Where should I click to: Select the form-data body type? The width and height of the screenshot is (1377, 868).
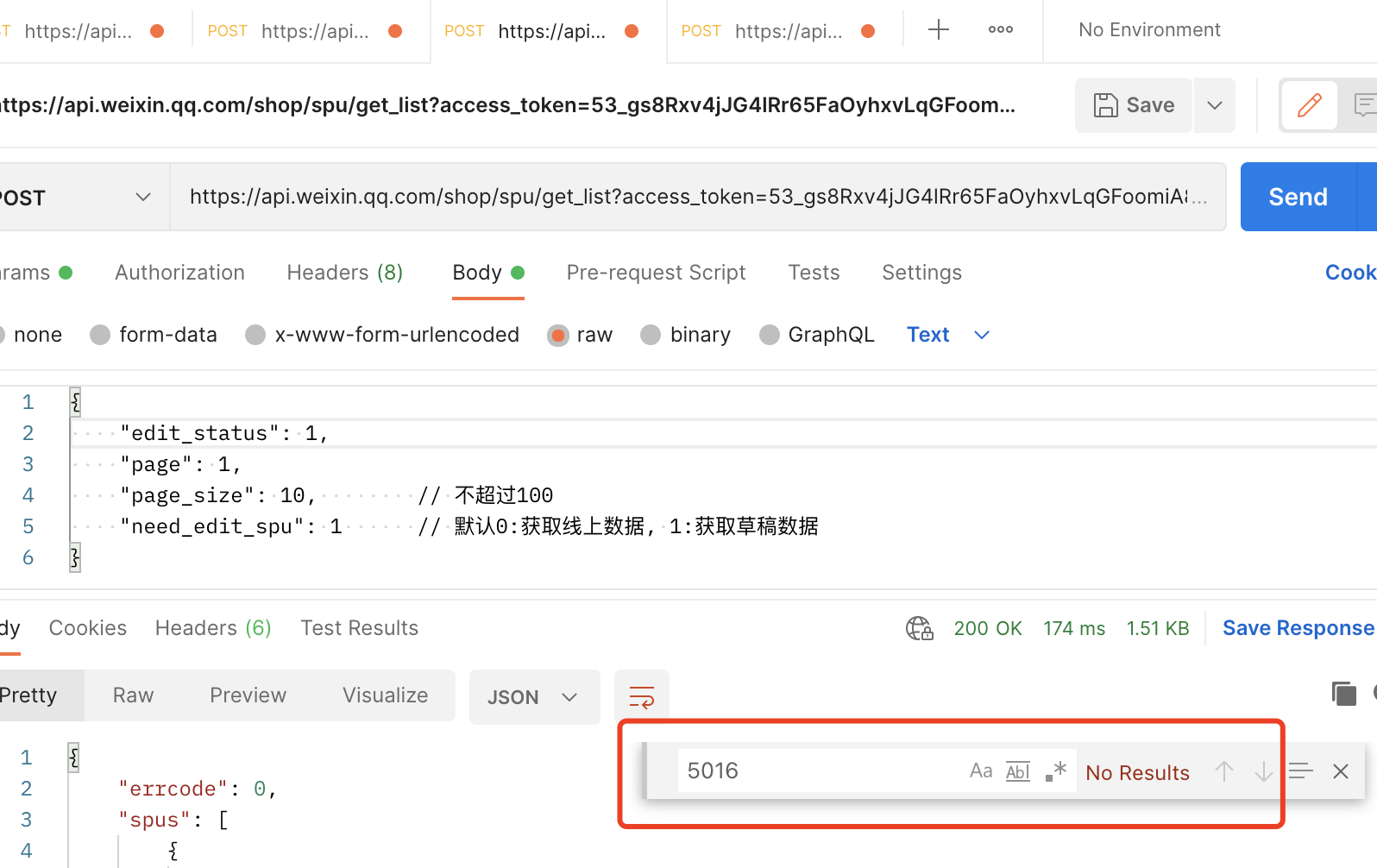(154, 335)
